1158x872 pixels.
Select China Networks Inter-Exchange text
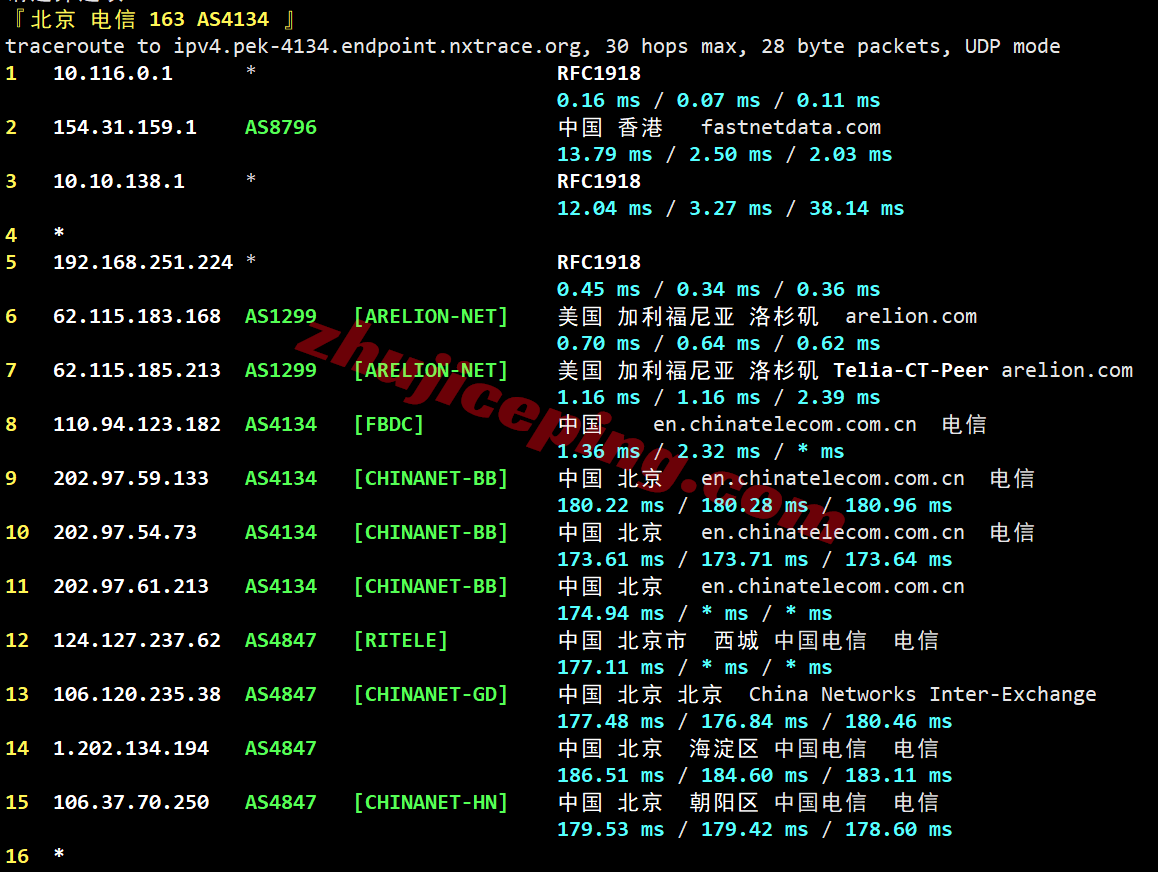point(922,695)
